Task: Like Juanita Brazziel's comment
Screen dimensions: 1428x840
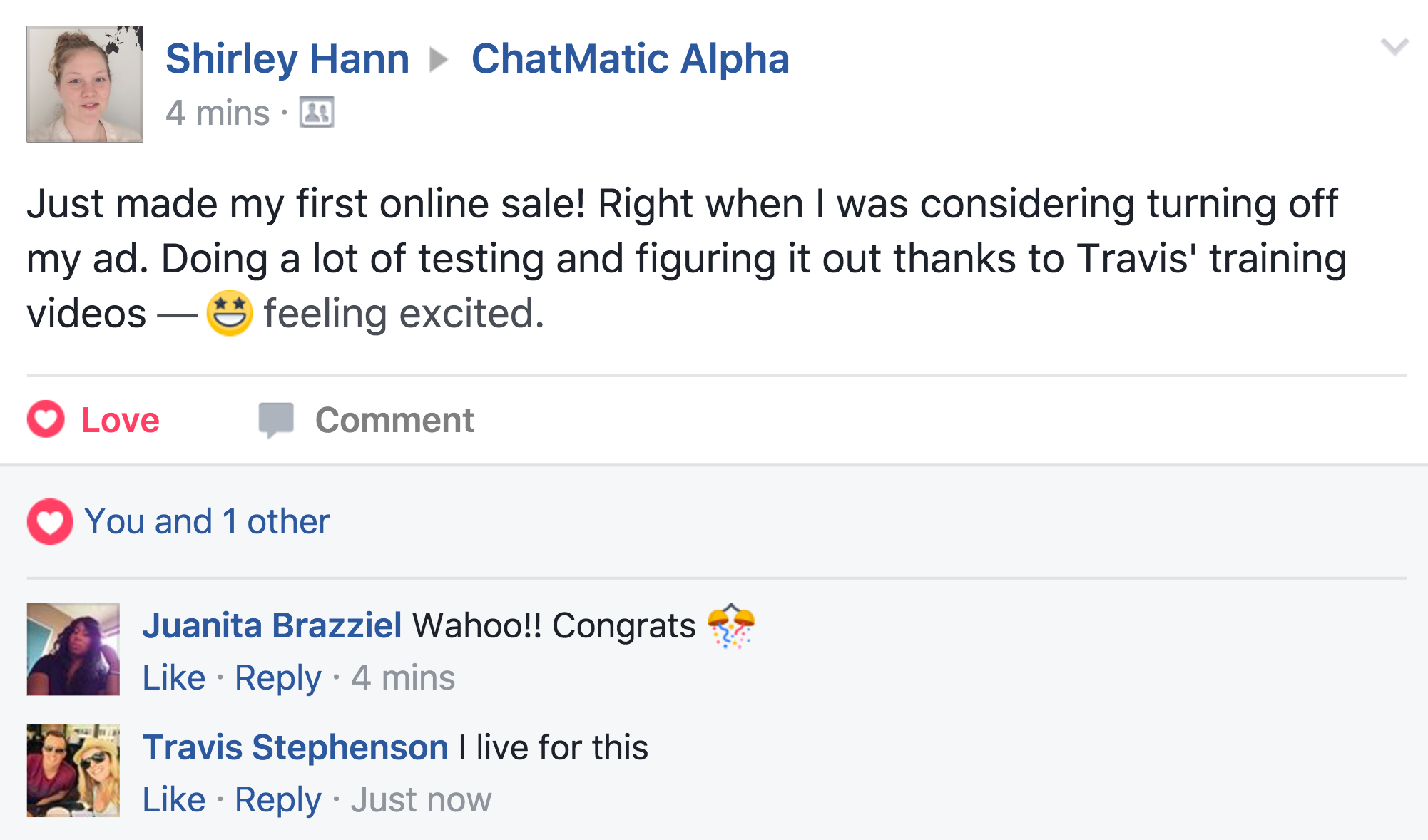Action: (174, 677)
